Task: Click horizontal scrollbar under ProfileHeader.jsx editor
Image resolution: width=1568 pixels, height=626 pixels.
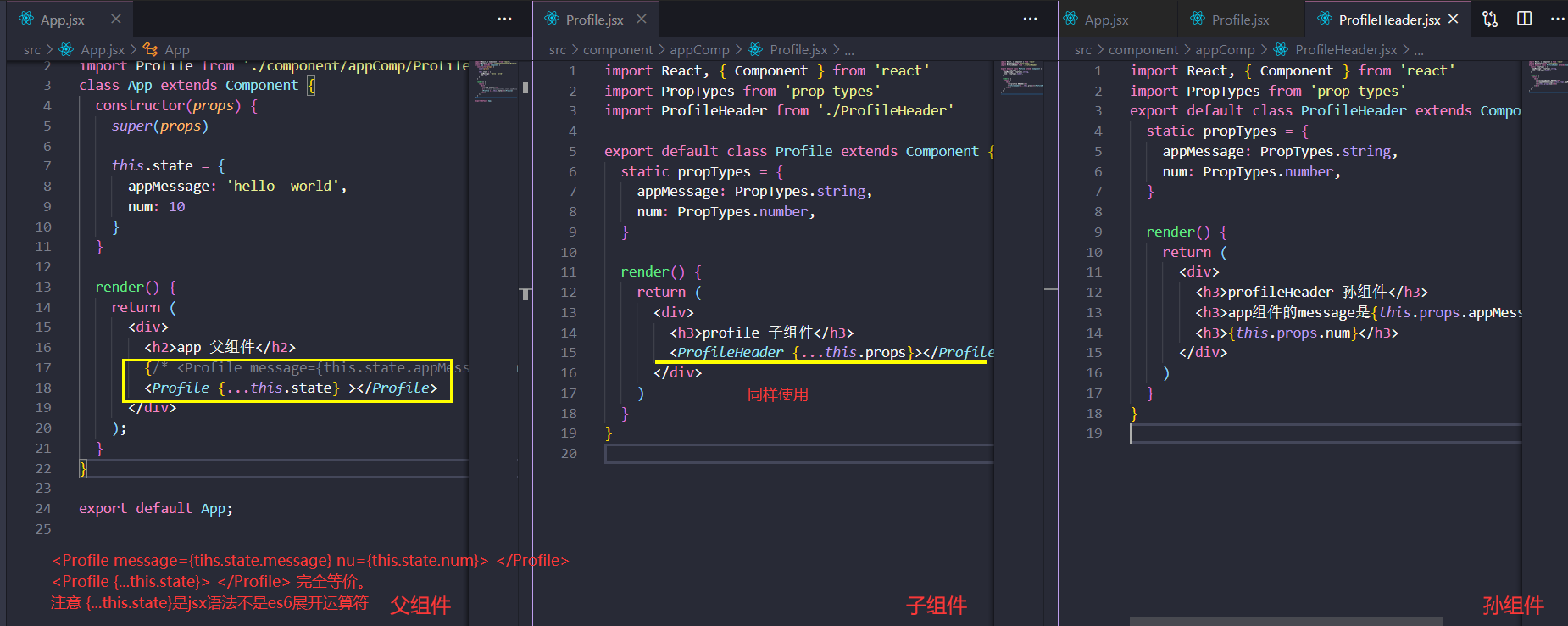Action: [1287, 621]
